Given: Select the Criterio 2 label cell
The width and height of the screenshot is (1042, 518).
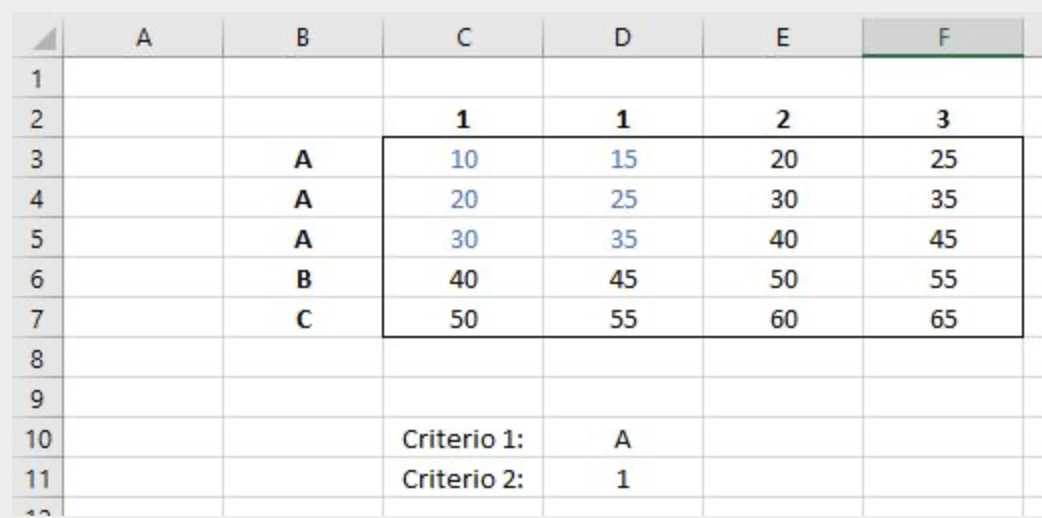Looking at the screenshot, I should 462,479.
